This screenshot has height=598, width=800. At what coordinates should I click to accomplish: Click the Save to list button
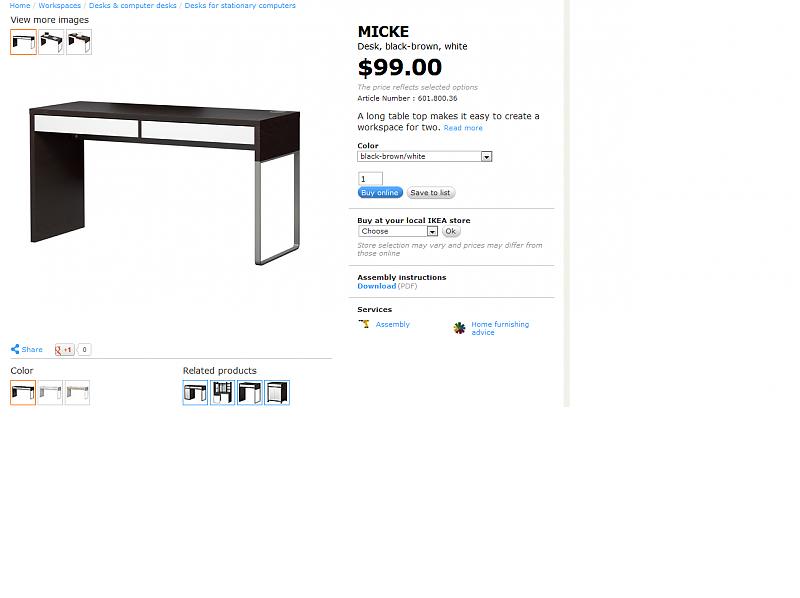click(x=431, y=193)
